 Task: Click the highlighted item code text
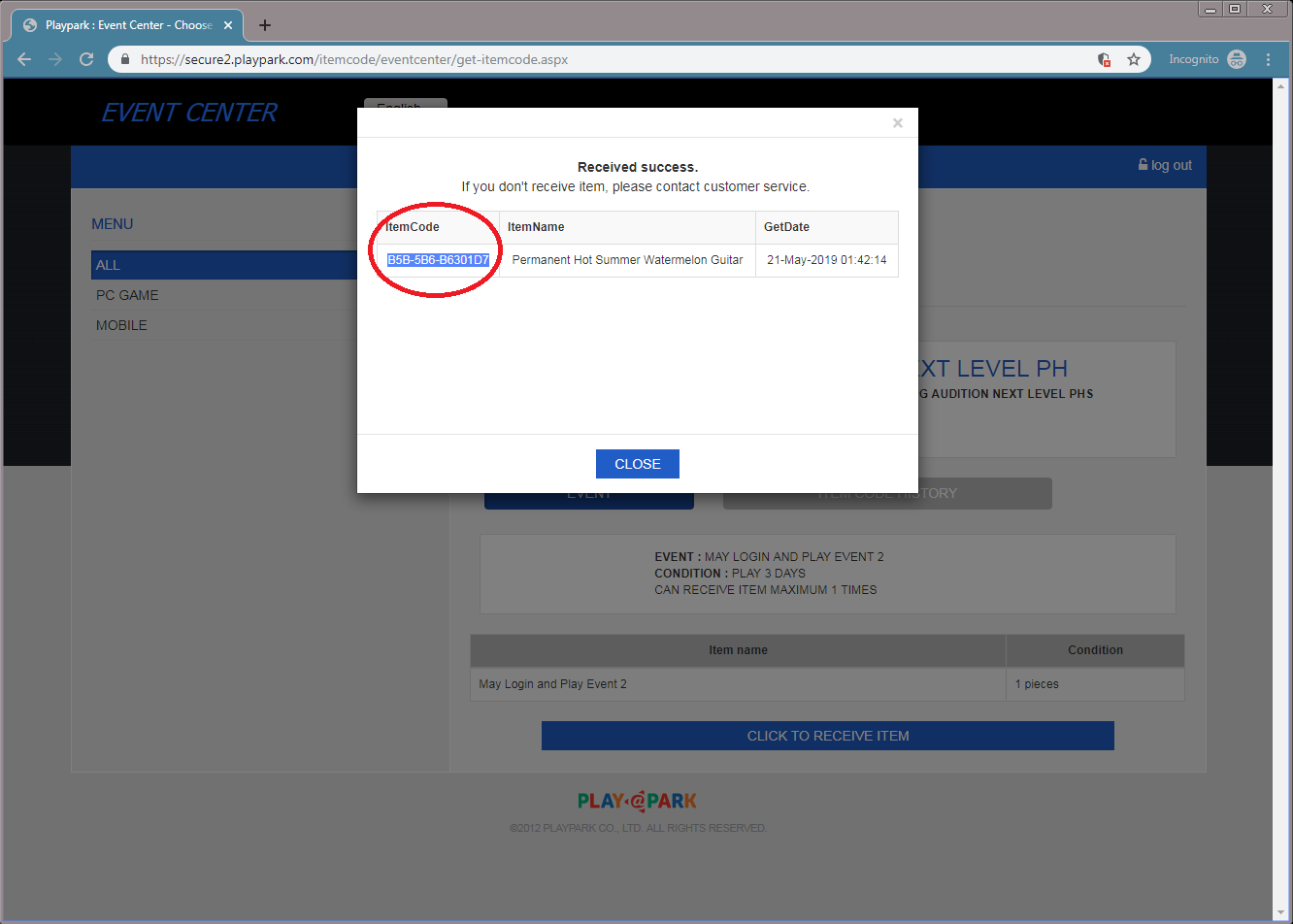tap(438, 260)
